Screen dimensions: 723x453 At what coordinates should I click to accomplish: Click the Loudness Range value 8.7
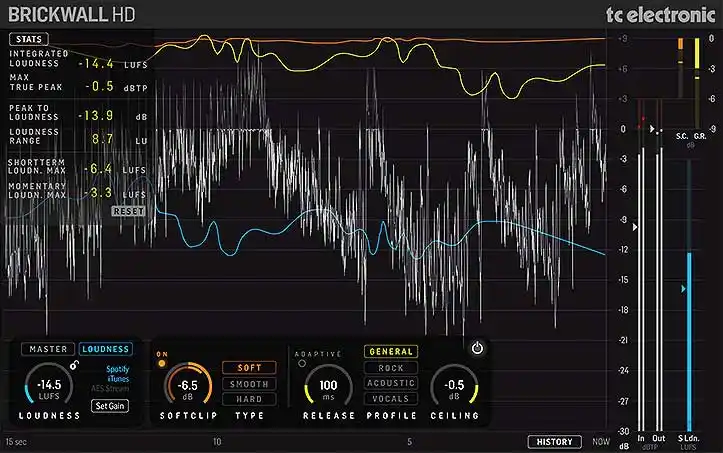pos(102,139)
